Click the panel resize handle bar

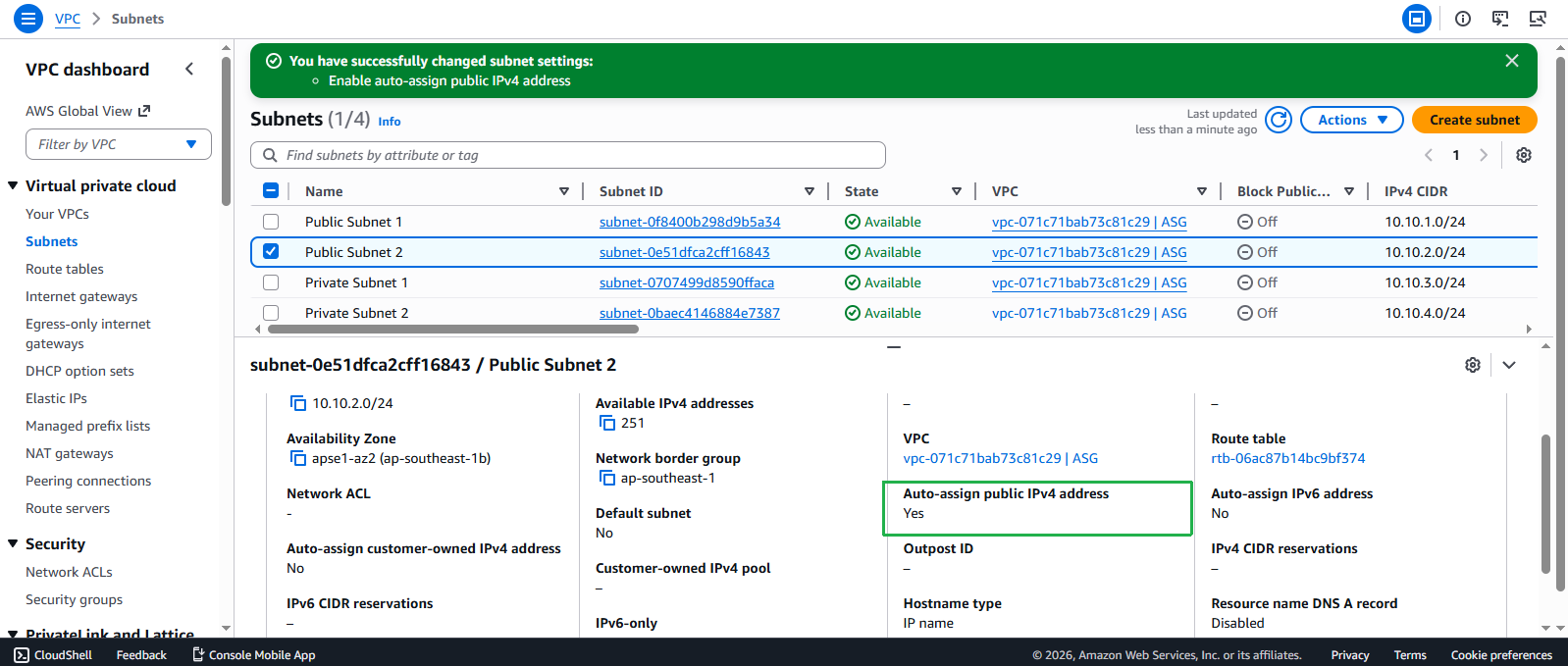894,346
